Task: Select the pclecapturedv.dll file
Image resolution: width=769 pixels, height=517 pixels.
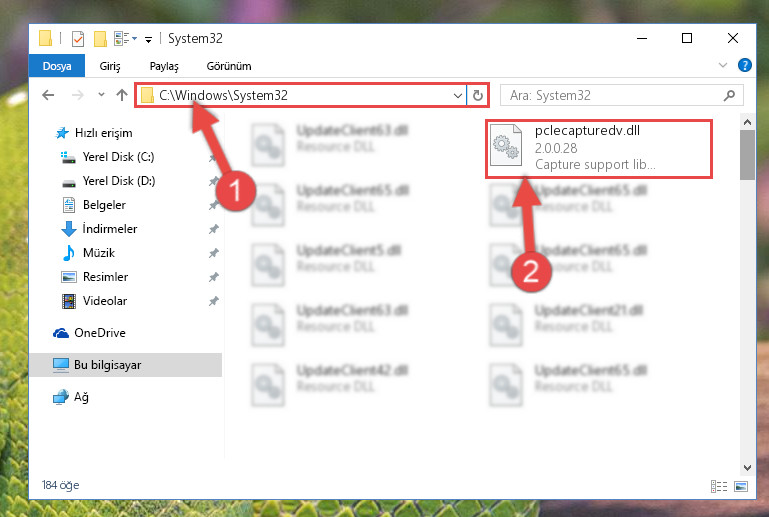Action: tap(598, 148)
